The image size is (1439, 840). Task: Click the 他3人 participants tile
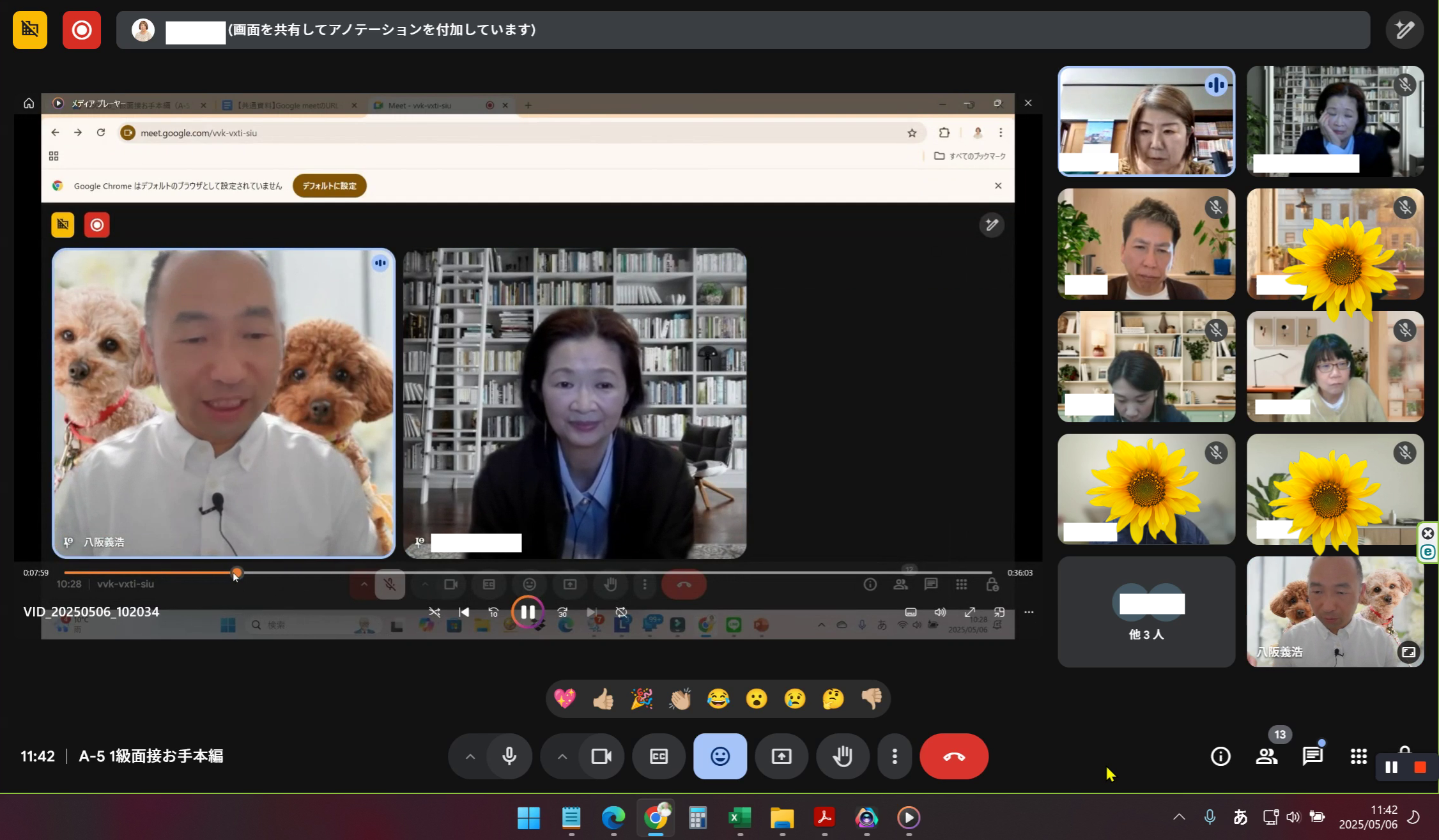point(1146,612)
